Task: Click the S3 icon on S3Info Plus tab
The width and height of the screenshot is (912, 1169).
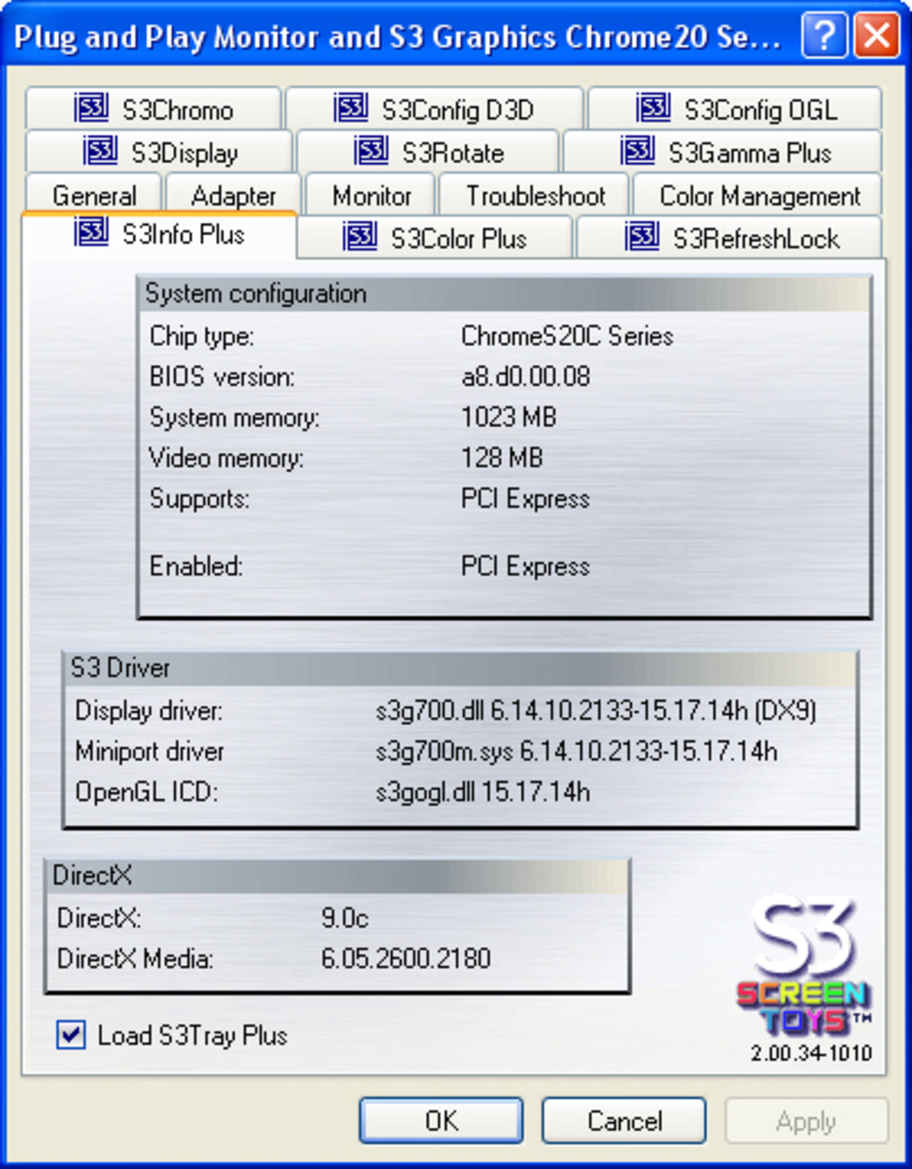Action: 91,232
